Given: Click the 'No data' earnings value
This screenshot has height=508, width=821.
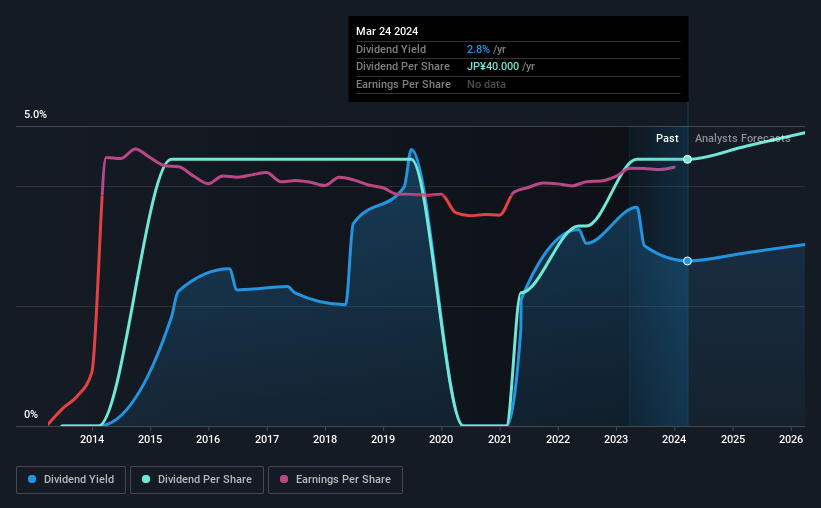Looking at the screenshot, I should coord(486,84).
